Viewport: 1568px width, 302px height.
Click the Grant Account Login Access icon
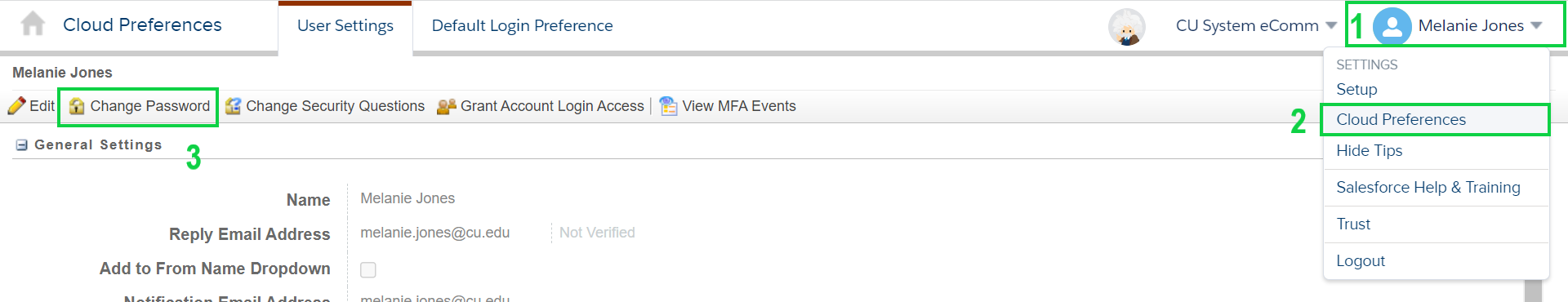(447, 106)
